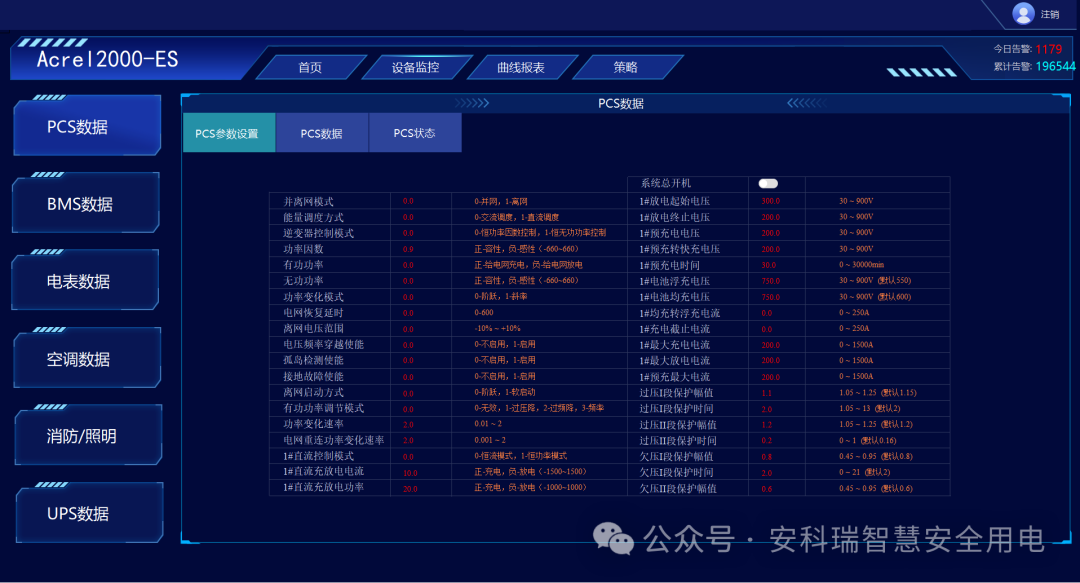1080x583 pixels.
Task: Click the 1#预充最大电流 row label
Action: pyautogui.click(x=674, y=376)
